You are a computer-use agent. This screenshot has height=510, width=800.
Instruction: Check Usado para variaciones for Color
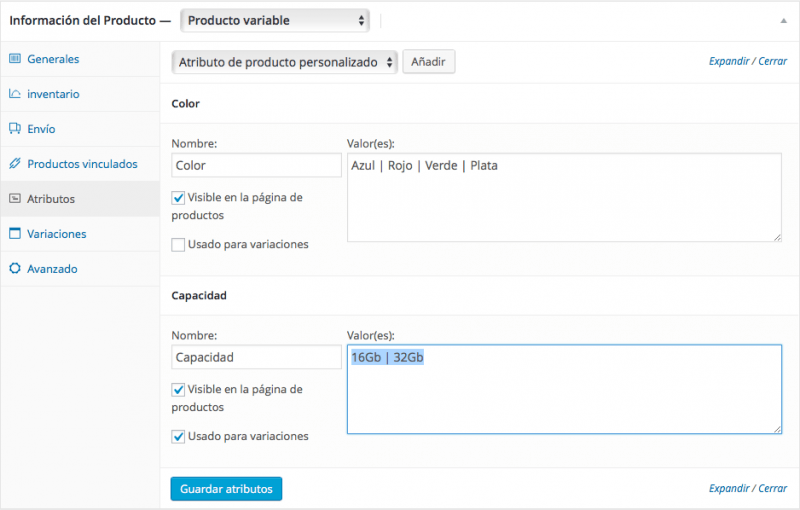(178, 245)
